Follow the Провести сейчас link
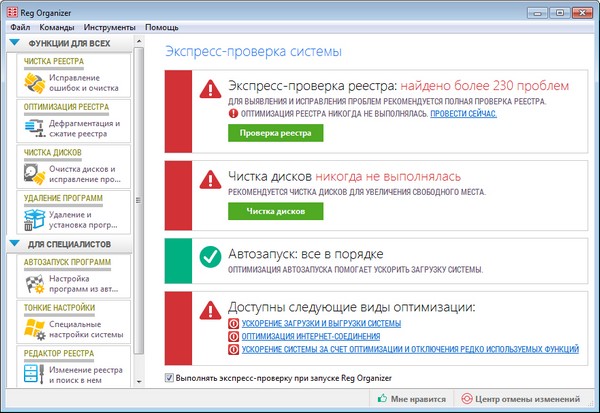 463,114
